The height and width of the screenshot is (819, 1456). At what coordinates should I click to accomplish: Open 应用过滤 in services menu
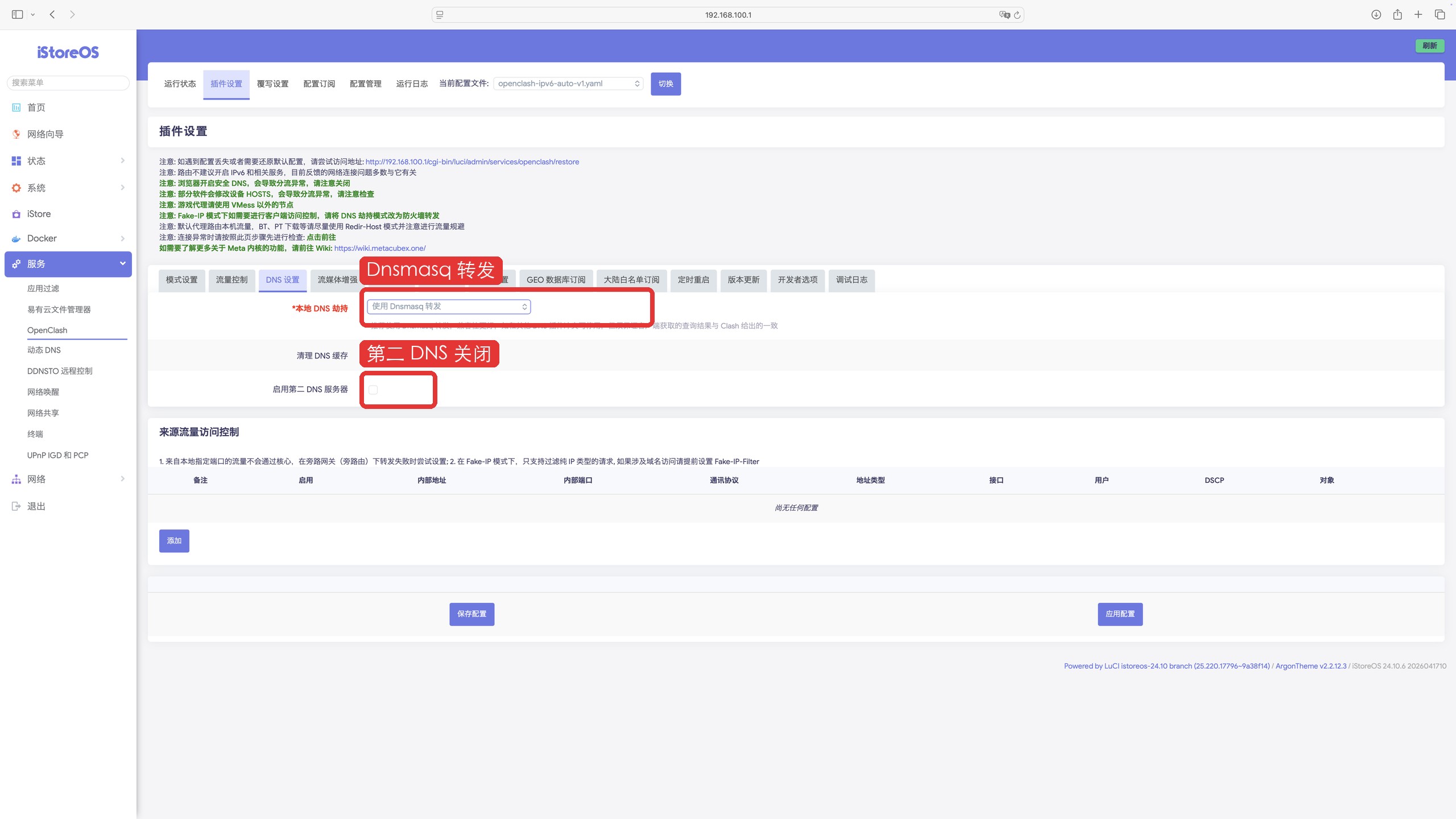pos(43,289)
